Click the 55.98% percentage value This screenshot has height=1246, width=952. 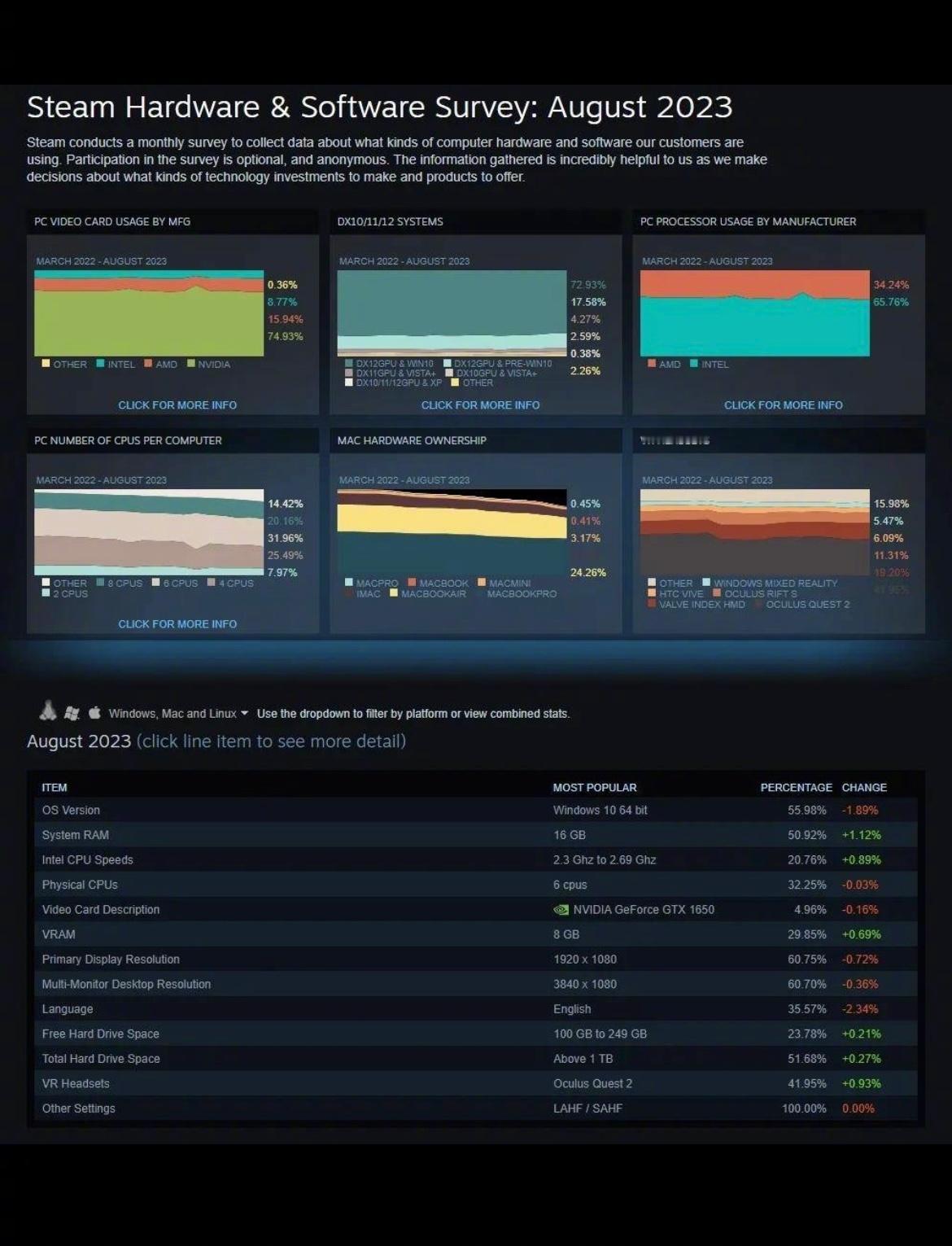tap(806, 811)
